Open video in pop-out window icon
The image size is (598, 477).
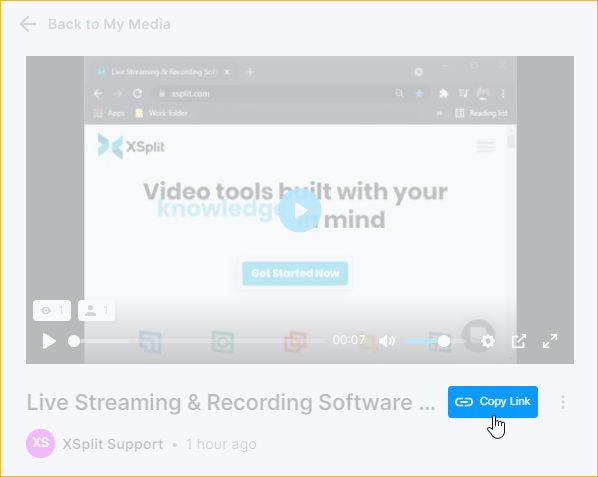pyautogui.click(x=519, y=341)
